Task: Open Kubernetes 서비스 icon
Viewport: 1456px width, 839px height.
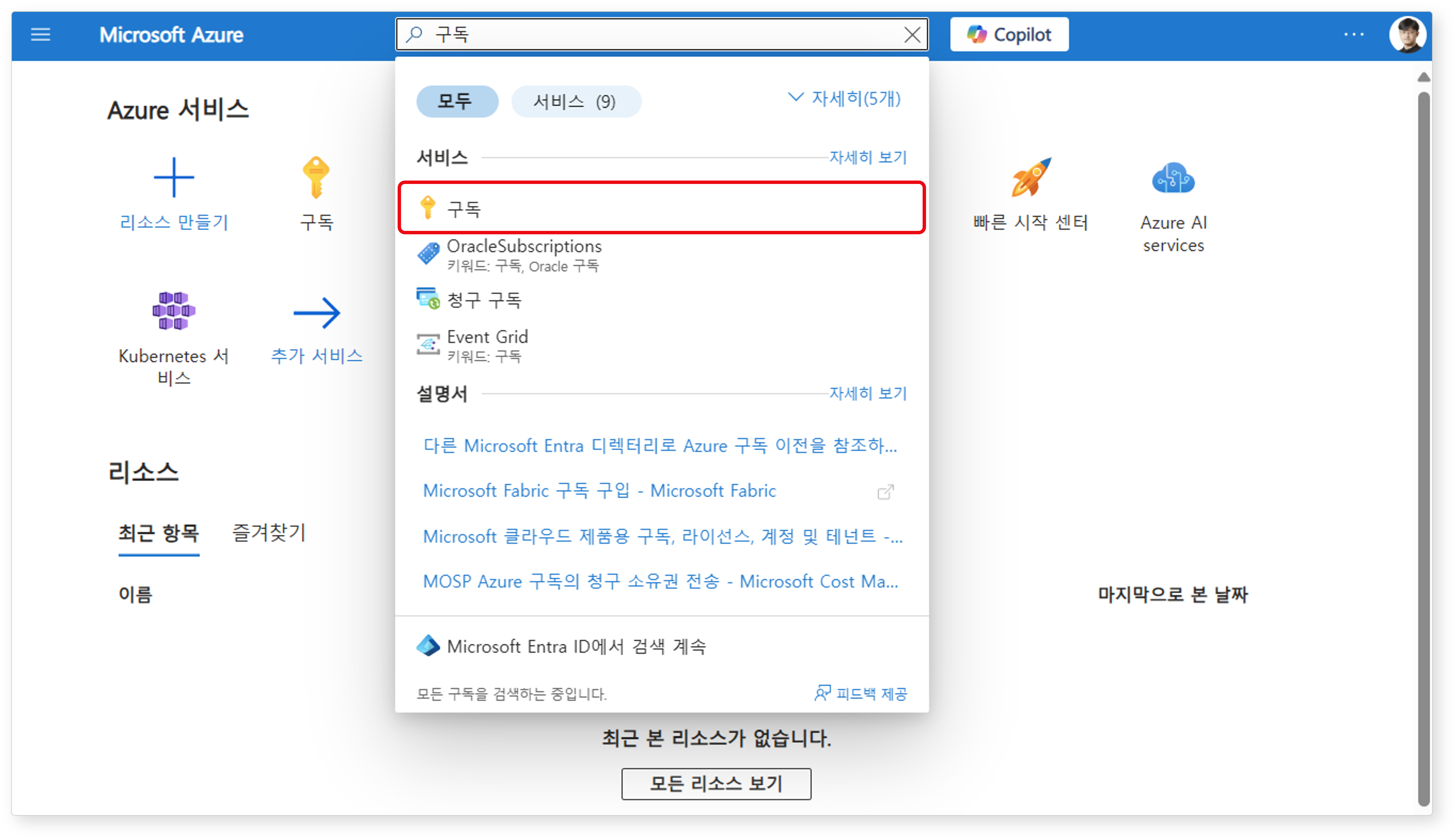Action: 174,311
